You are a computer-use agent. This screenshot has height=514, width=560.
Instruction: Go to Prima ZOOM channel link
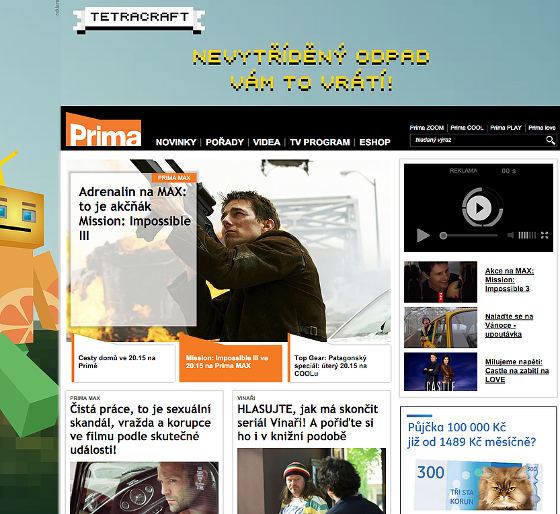[x=426, y=128]
